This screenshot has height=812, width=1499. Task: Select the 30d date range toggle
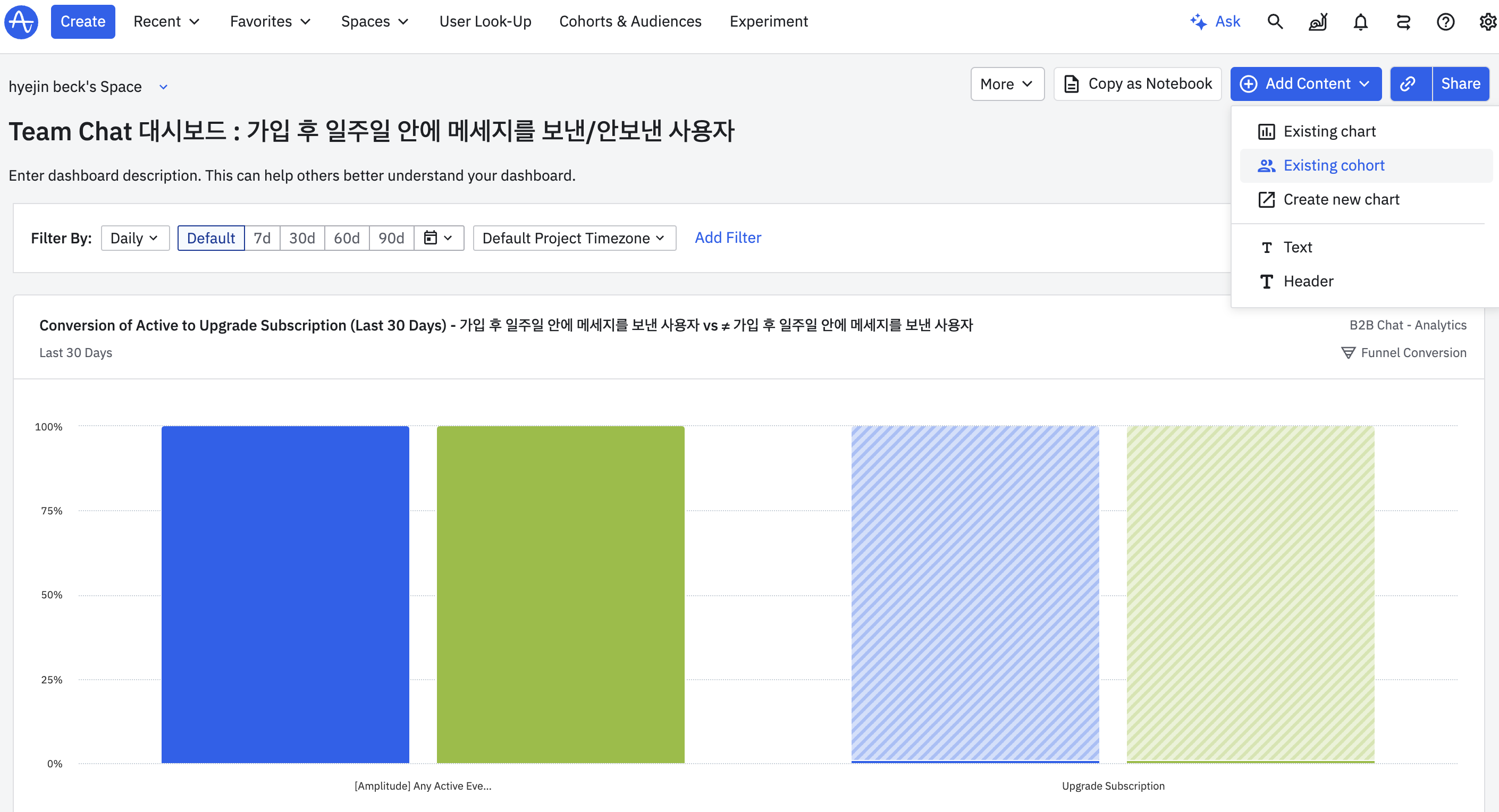coord(302,238)
